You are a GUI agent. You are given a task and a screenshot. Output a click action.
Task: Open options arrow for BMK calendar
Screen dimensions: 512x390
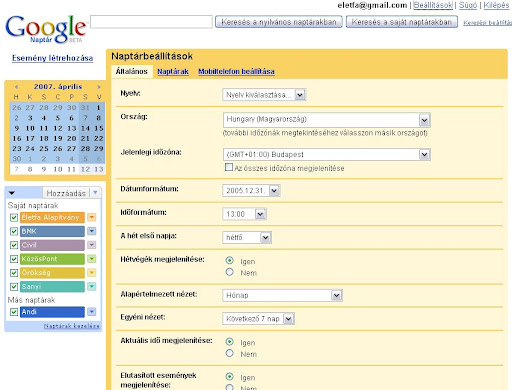(x=92, y=231)
